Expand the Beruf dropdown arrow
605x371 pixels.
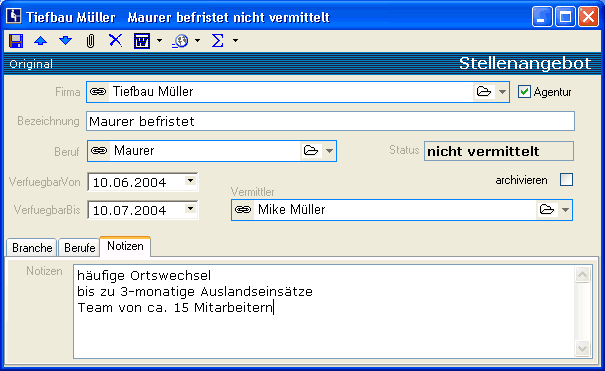329,151
